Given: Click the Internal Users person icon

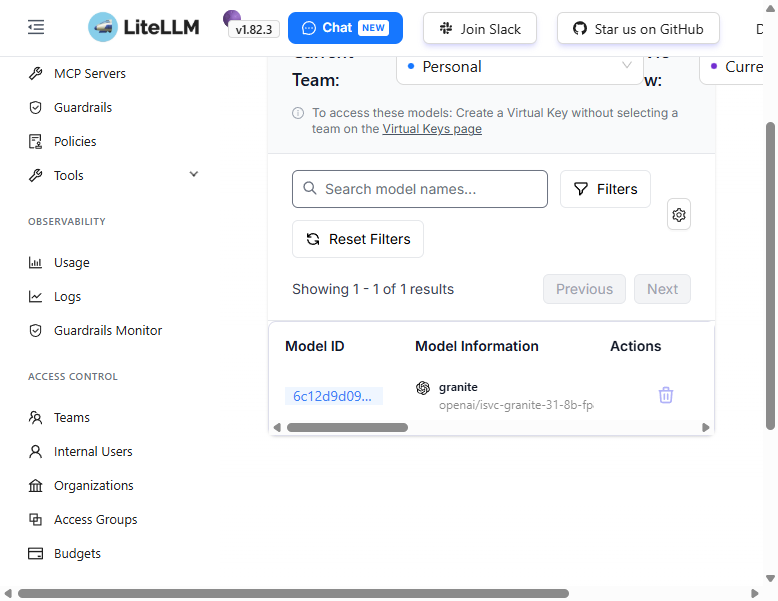Looking at the screenshot, I should 35,452.
